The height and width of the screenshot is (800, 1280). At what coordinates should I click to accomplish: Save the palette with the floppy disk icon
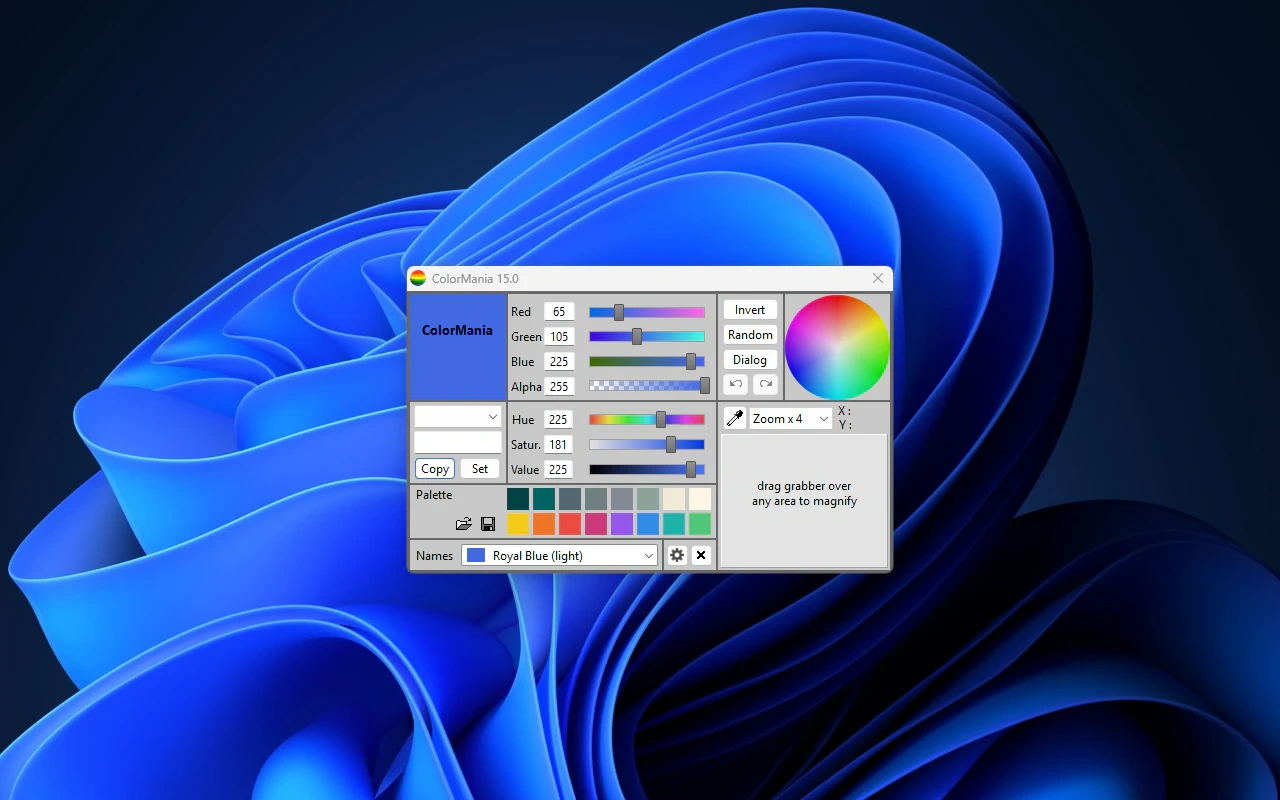point(488,523)
